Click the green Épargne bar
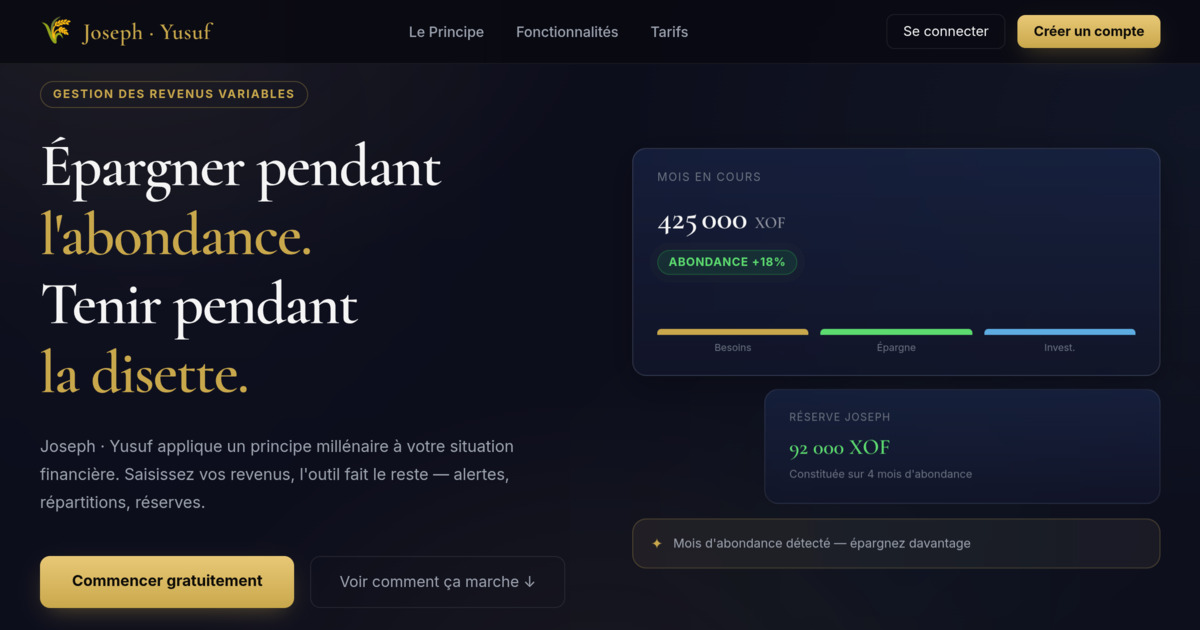 pyautogui.click(x=896, y=332)
